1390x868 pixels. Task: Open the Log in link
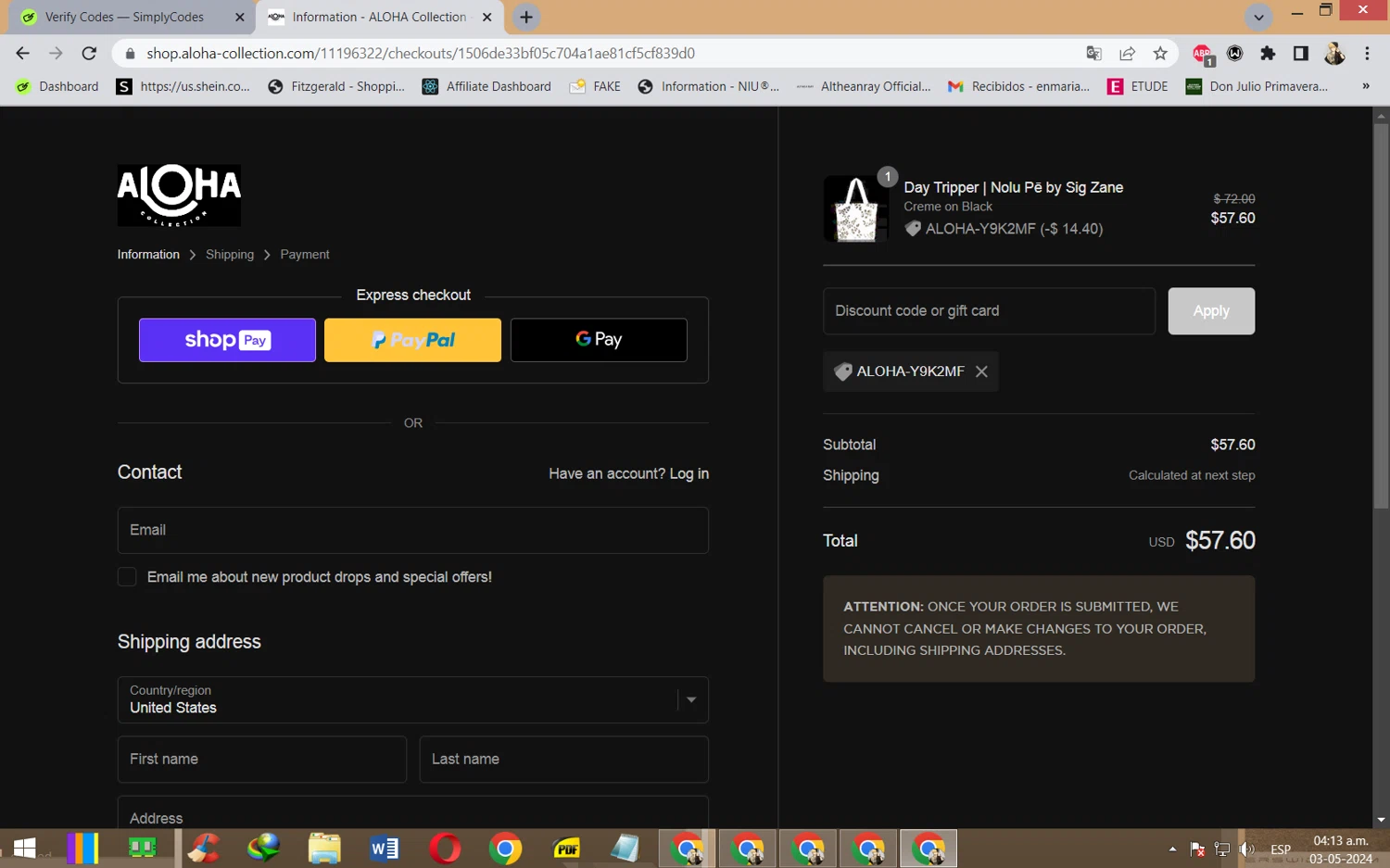(689, 473)
